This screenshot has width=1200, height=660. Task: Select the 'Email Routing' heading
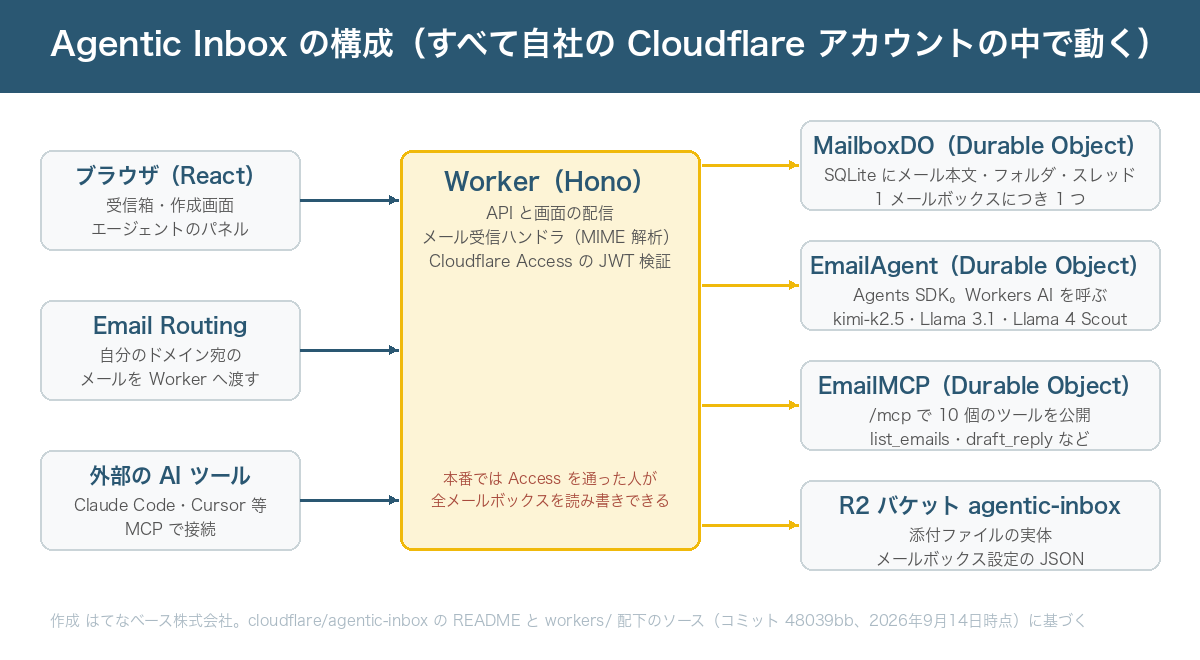click(170, 326)
